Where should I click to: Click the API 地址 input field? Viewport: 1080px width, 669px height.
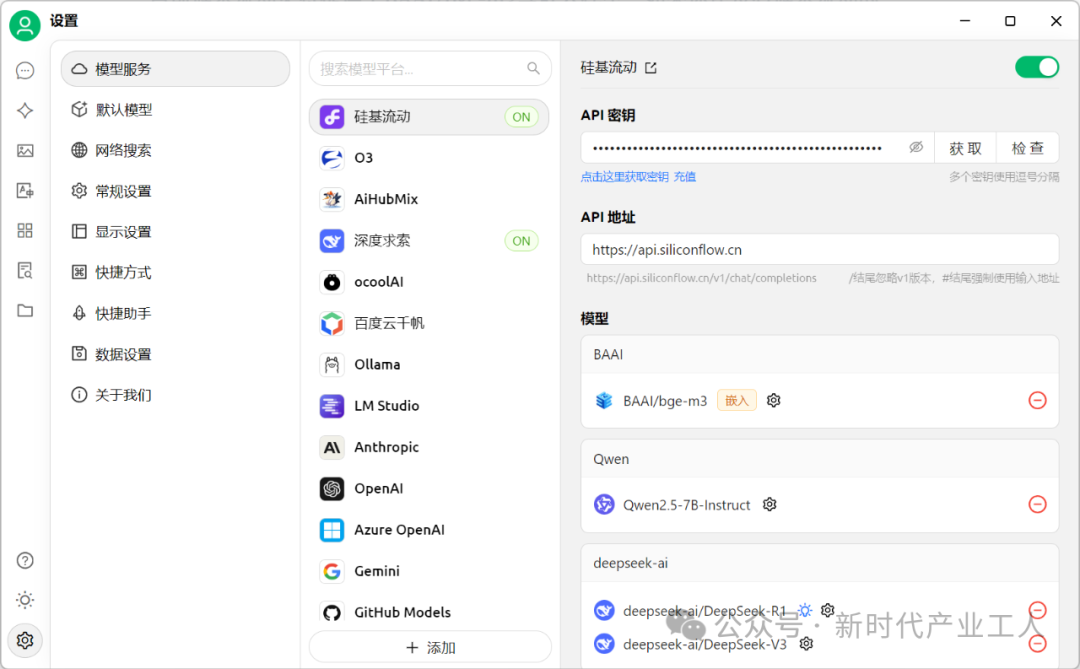click(x=820, y=249)
